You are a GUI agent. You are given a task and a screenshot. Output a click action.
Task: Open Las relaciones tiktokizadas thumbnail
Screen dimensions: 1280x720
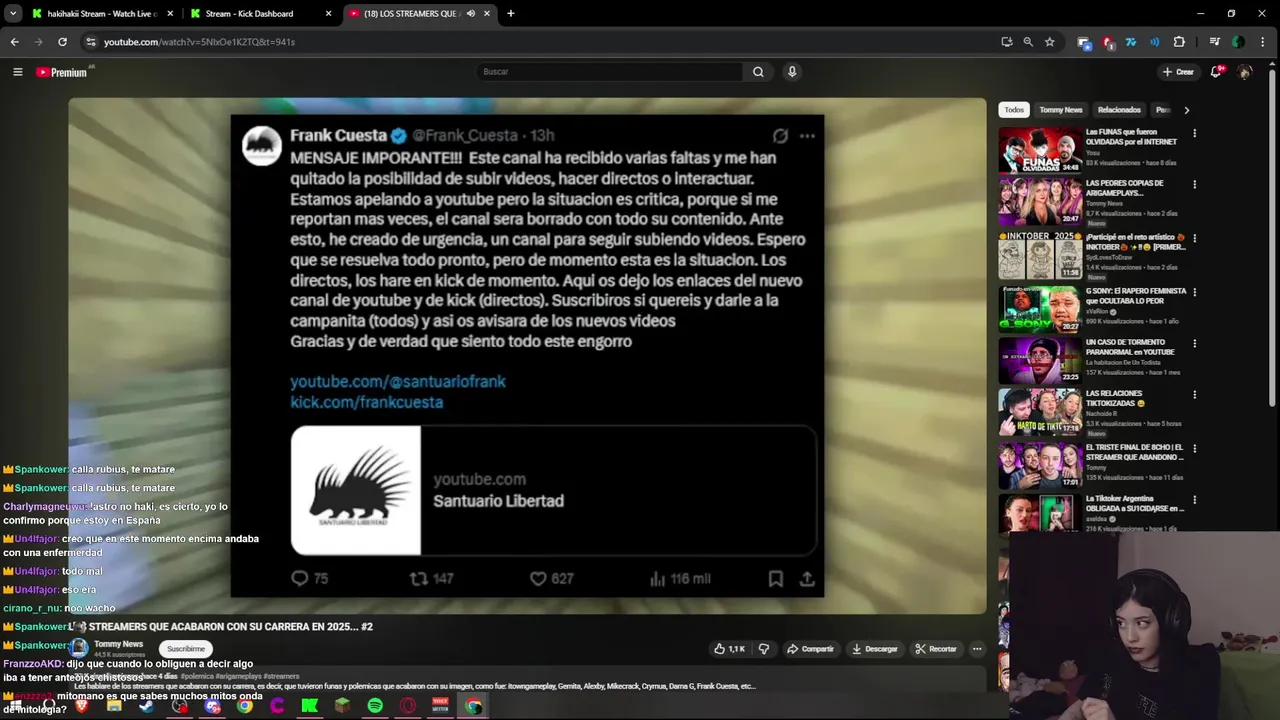1040,412
